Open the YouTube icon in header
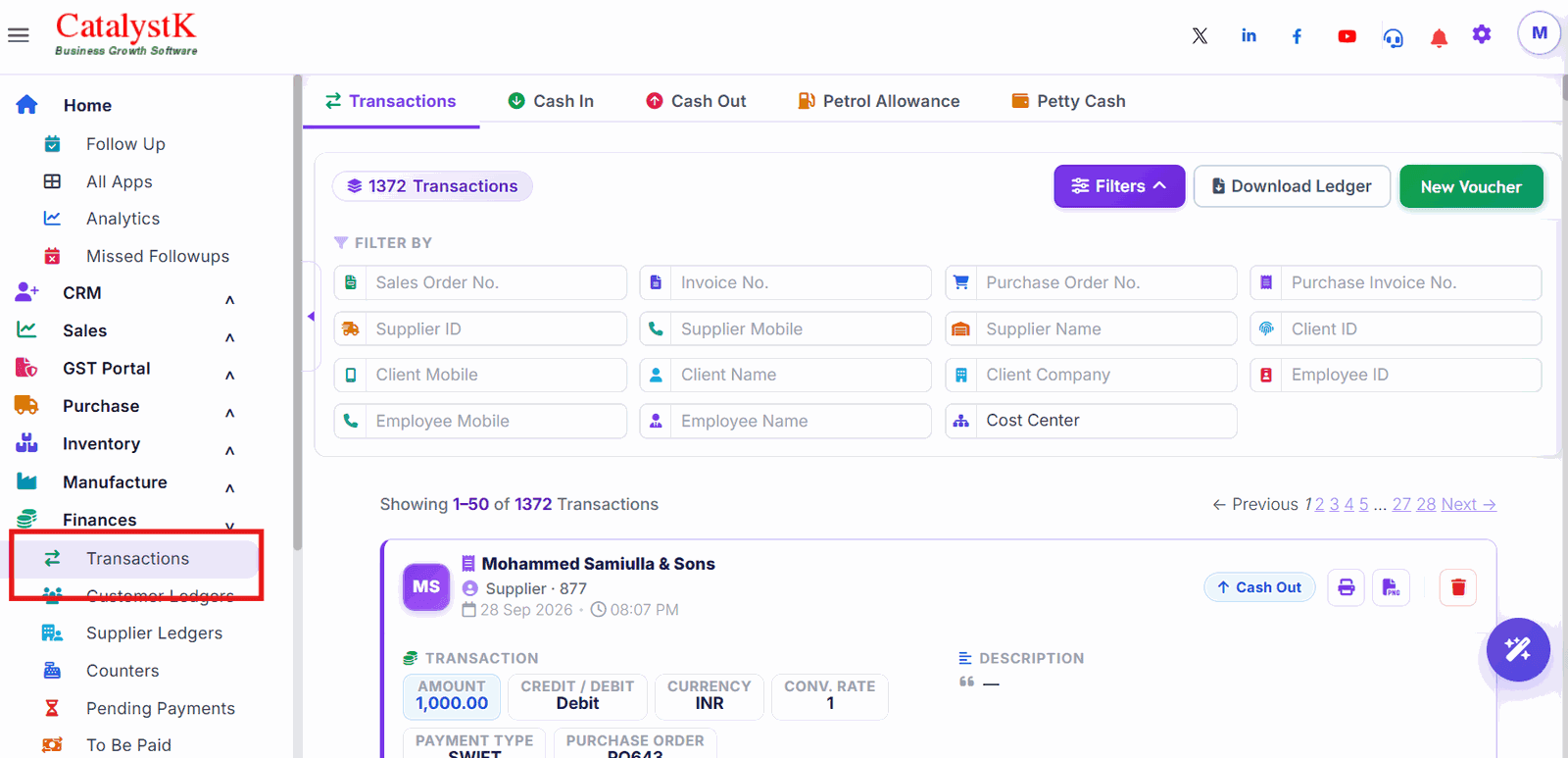Image resolution: width=1568 pixels, height=758 pixels. (1347, 36)
